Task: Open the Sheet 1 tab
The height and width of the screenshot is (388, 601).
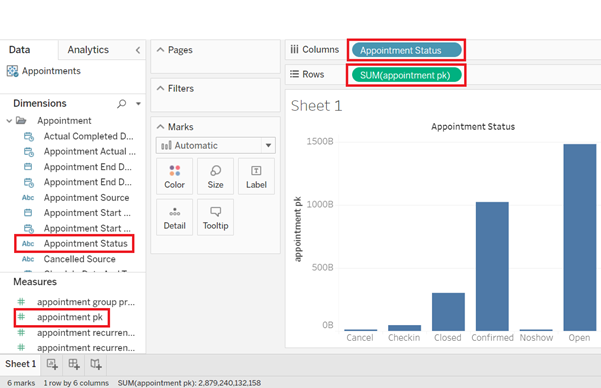Action: pyautogui.click(x=20, y=364)
